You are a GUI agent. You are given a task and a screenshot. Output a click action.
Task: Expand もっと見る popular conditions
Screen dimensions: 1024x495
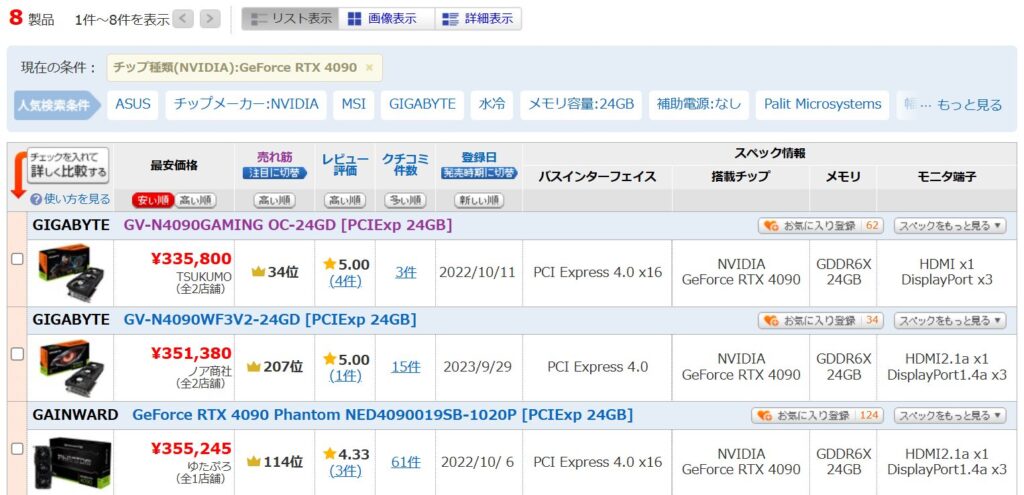pos(969,105)
